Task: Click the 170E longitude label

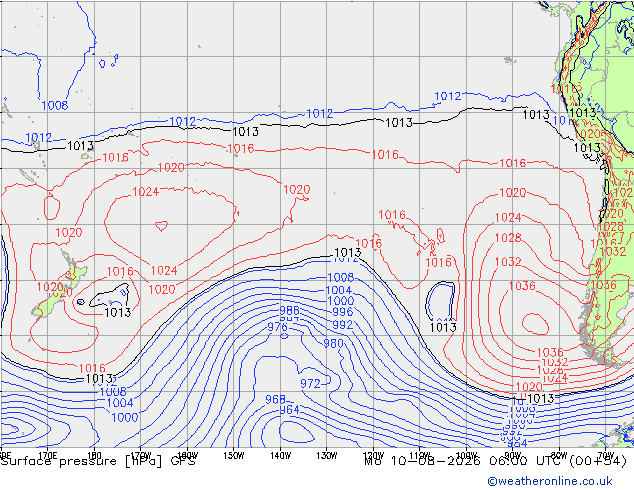Action: [x=47, y=456]
